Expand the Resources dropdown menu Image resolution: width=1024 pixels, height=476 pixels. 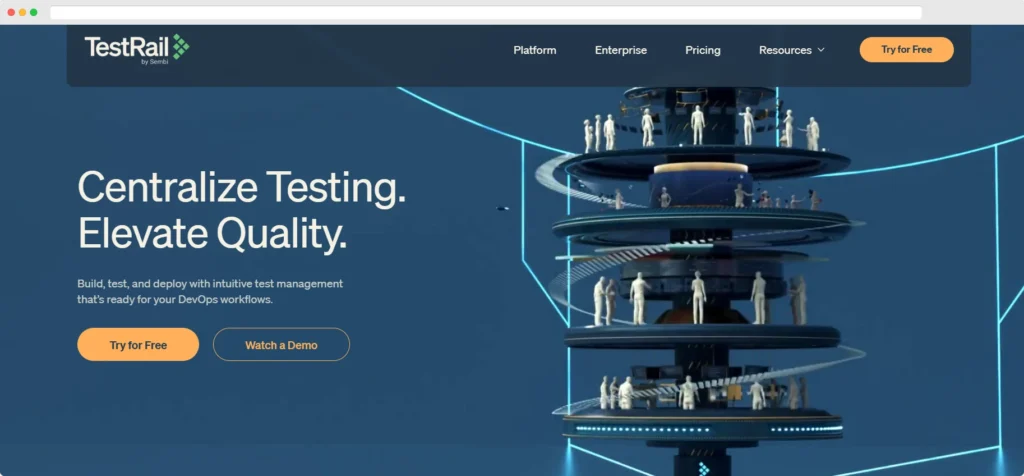pos(785,50)
